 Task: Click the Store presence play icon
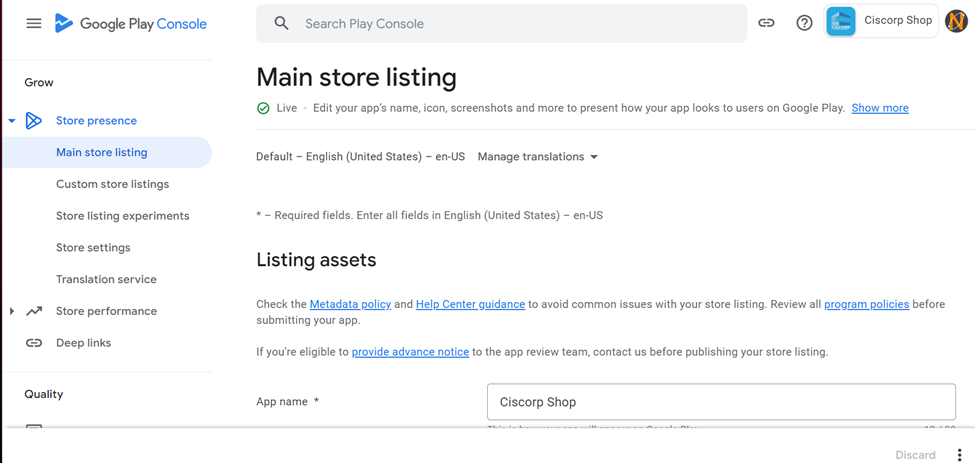(34, 121)
